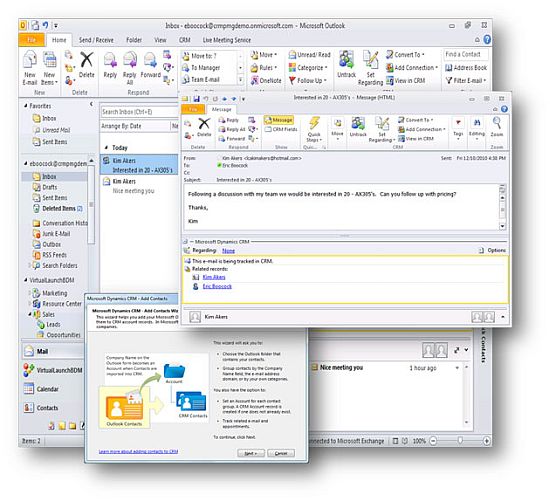The width and height of the screenshot is (550, 501).
Task: Open Learn more about adding contacts link
Action: click(x=138, y=452)
